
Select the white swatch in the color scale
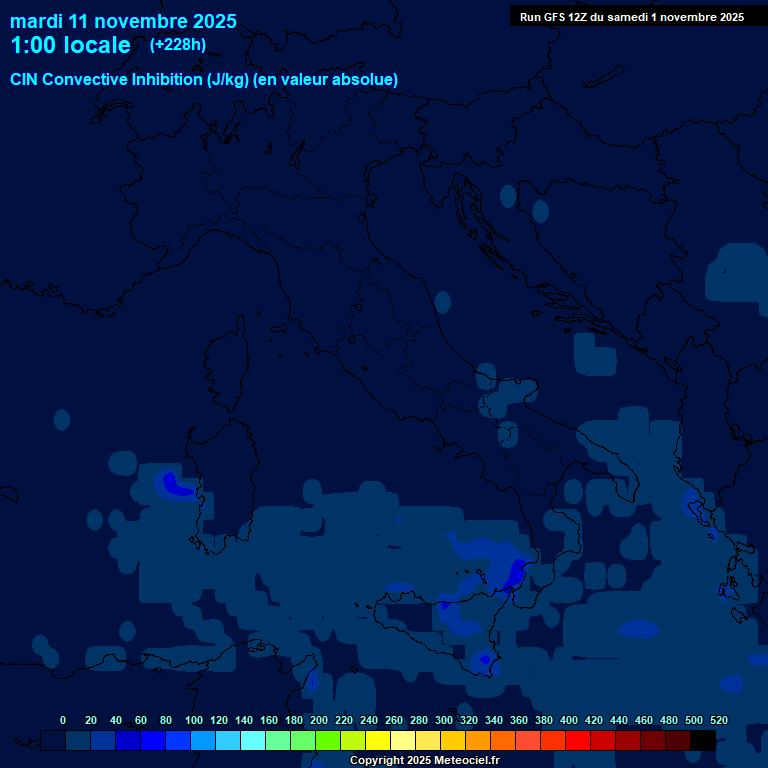point(403,740)
